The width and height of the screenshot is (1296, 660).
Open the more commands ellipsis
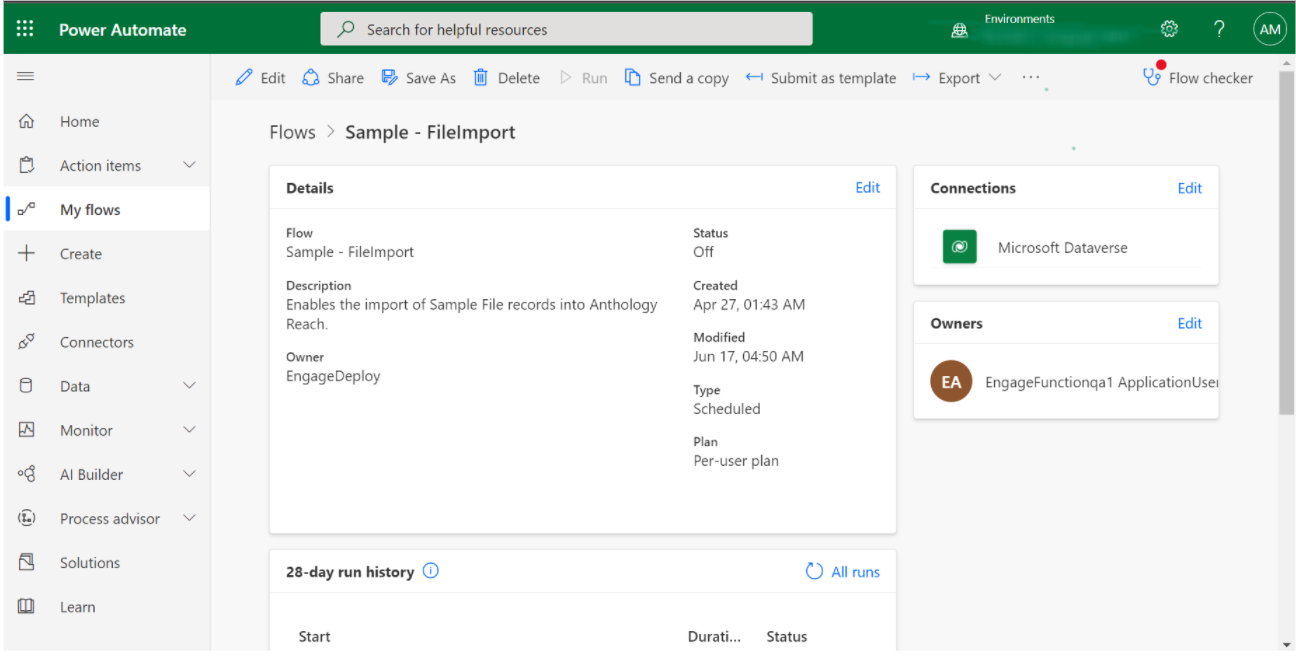pos(1031,77)
